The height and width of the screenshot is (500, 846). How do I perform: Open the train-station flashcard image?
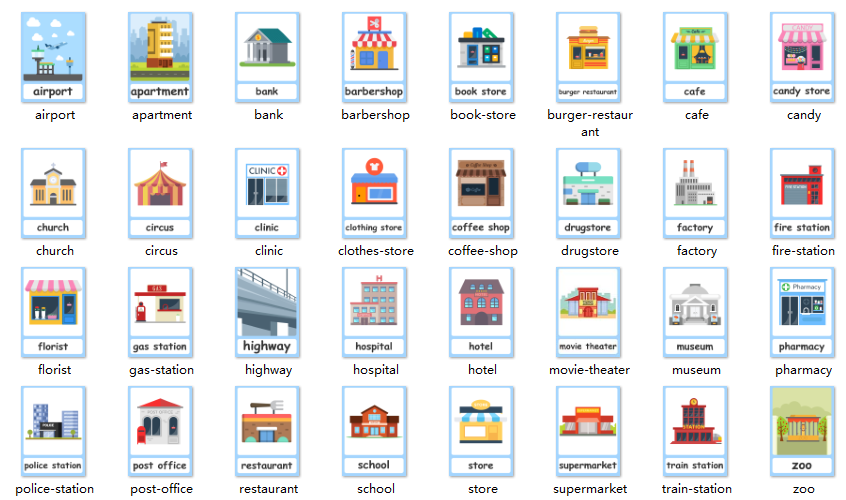coord(695,432)
